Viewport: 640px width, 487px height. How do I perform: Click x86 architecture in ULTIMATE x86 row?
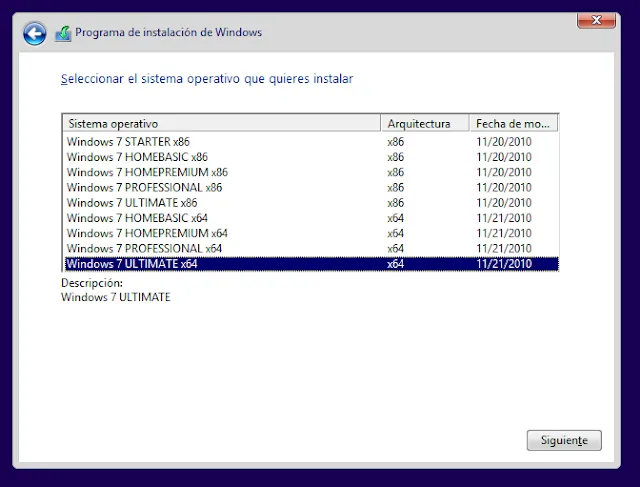[x=396, y=202]
